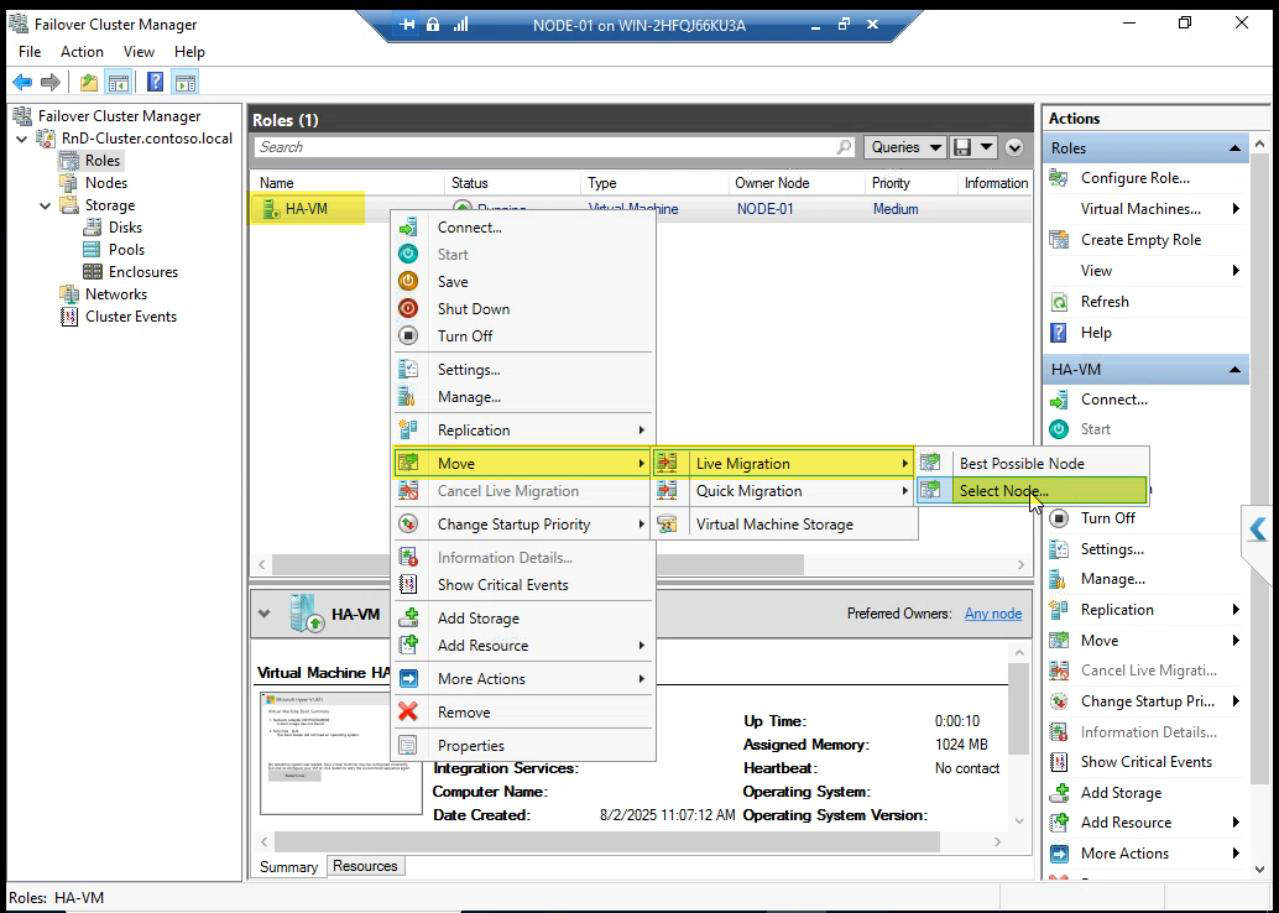Collapse the Storage tree node
The height and width of the screenshot is (913, 1279).
tap(45, 205)
